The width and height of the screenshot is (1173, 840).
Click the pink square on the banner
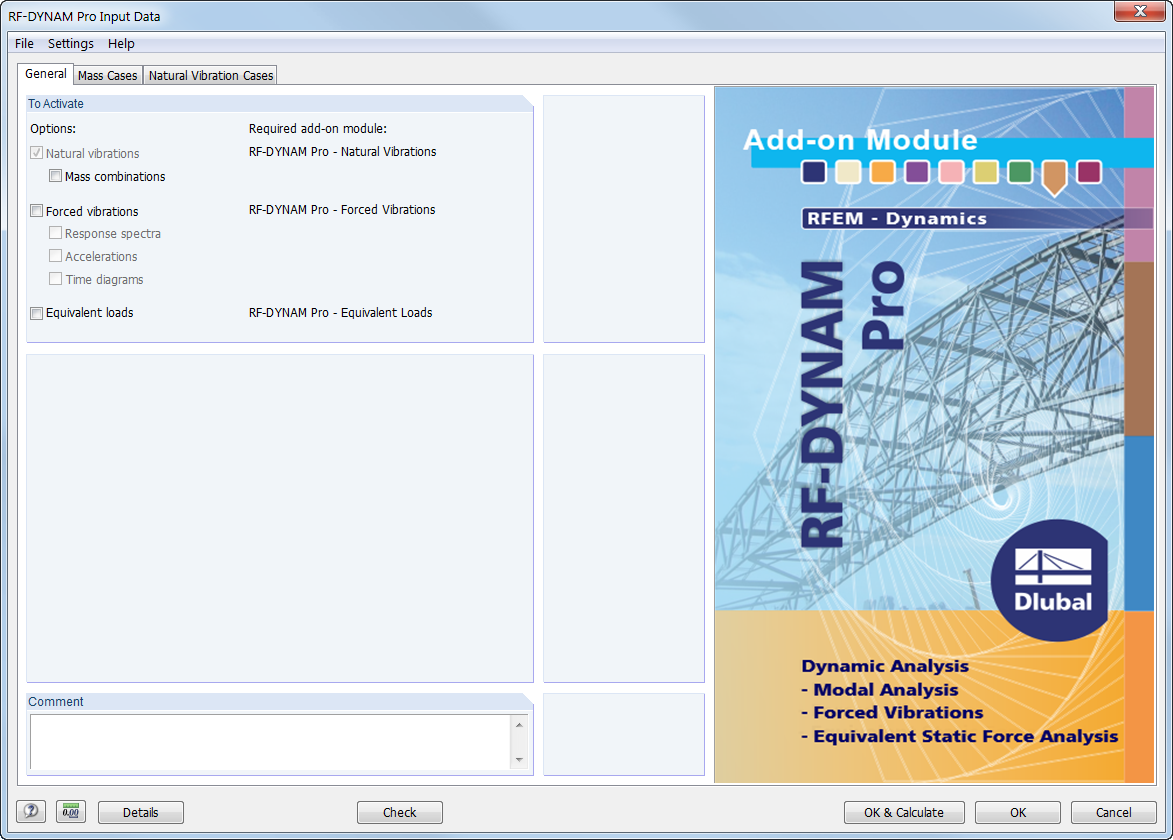click(952, 172)
